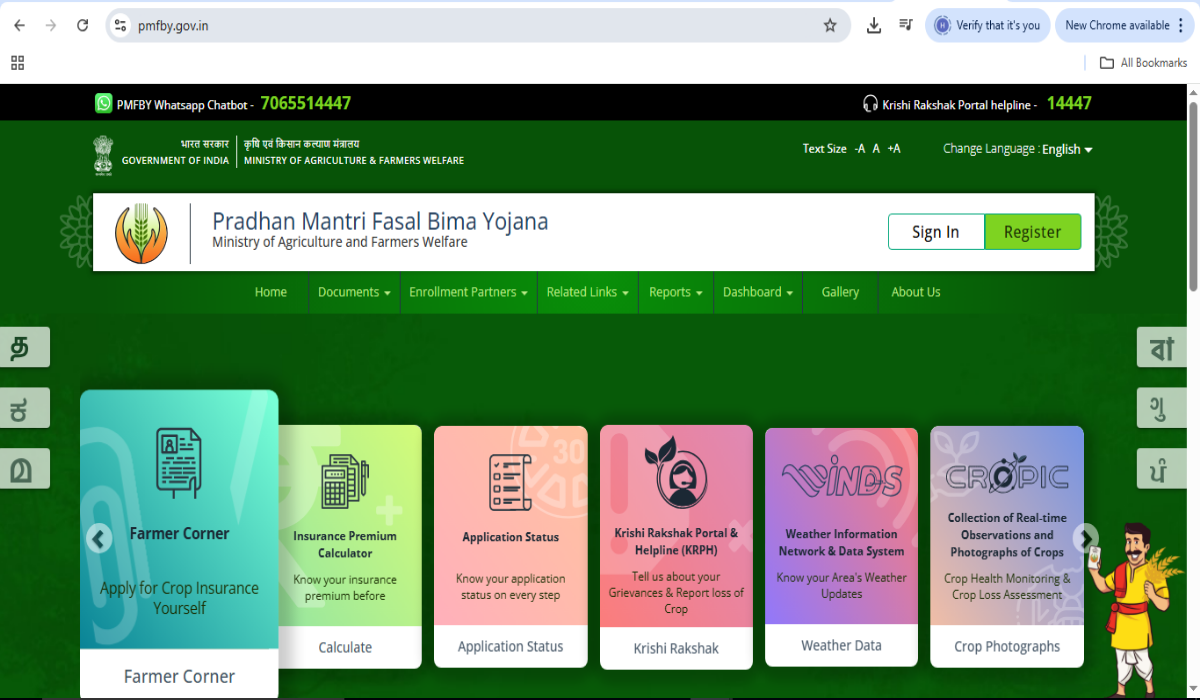The height and width of the screenshot is (700, 1200).
Task: Click the 'Apply for Crop Insurance Yourself' text
Action: (x=179, y=598)
